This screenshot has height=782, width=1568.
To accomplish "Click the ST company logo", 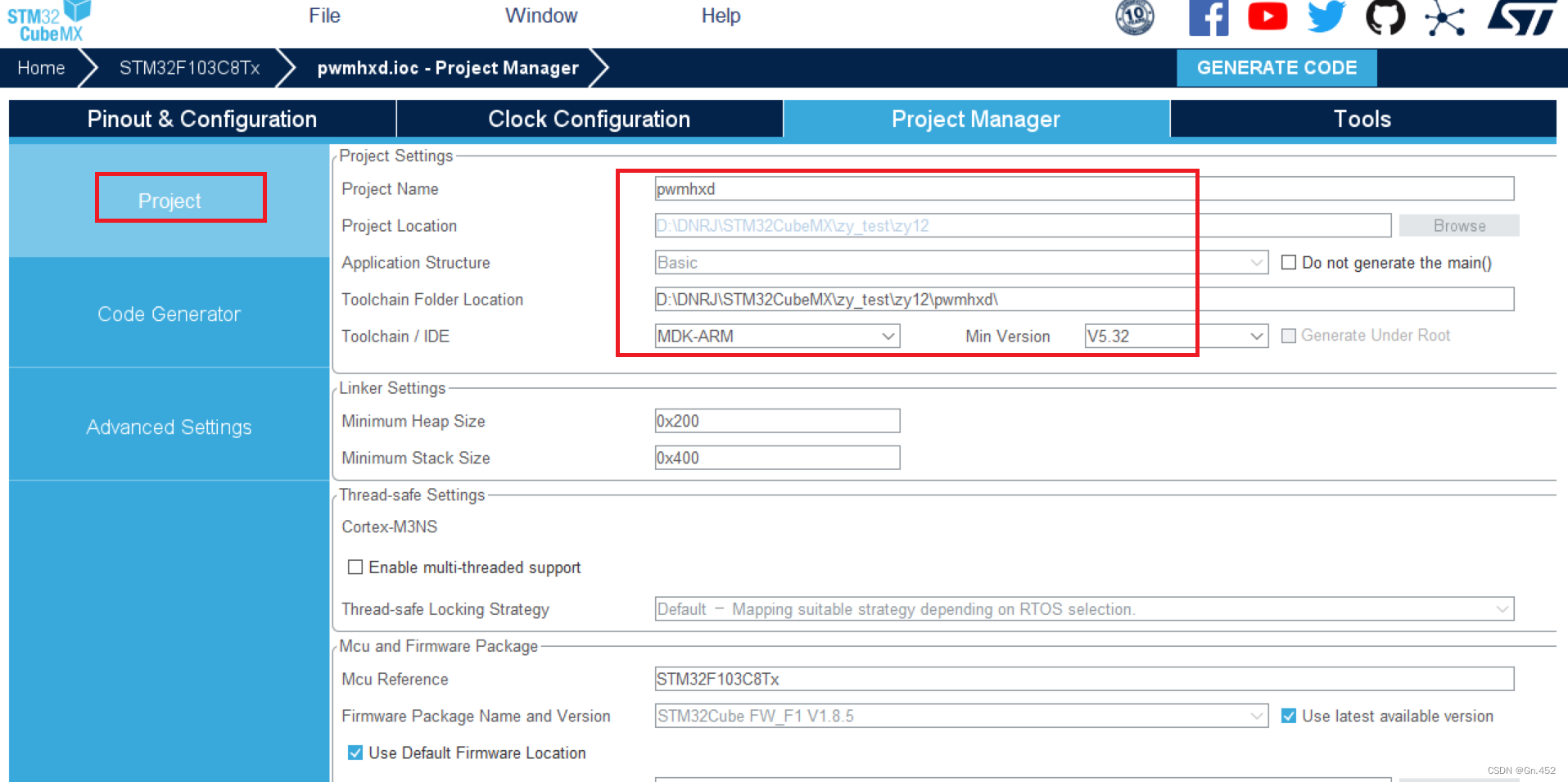I will [x=1522, y=17].
